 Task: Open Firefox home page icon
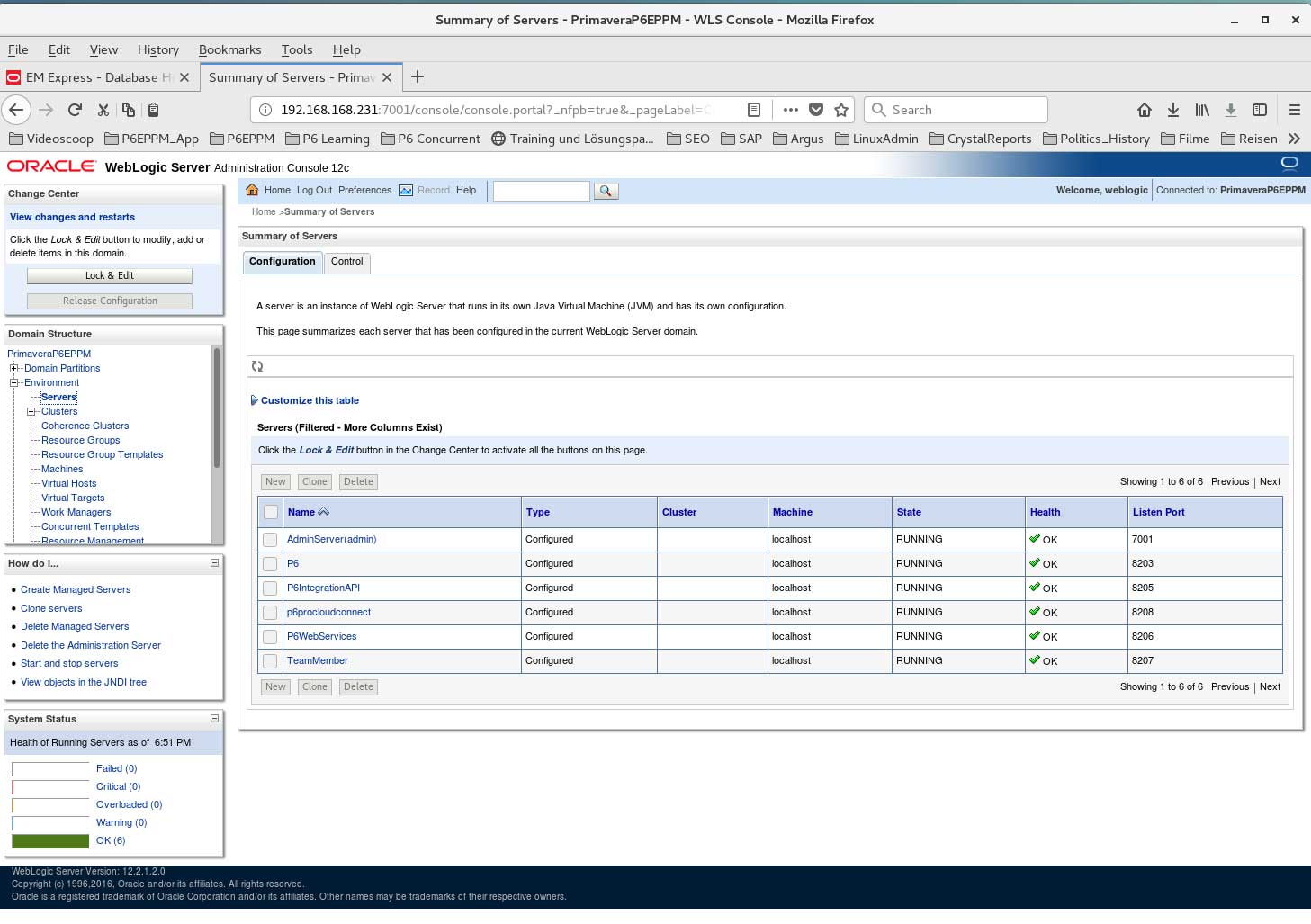(x=1144, y=110)
